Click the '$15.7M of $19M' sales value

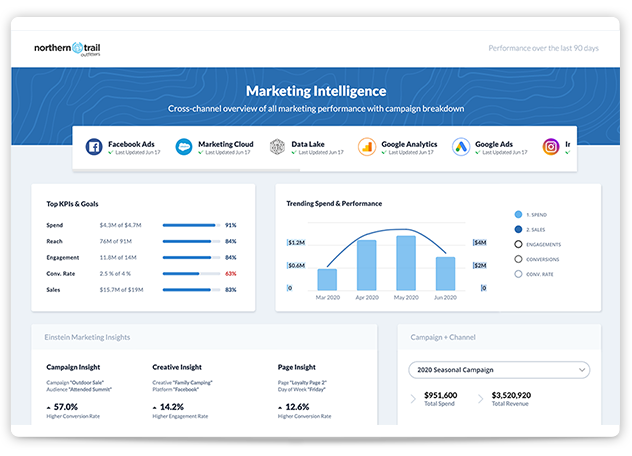point(121,290)
